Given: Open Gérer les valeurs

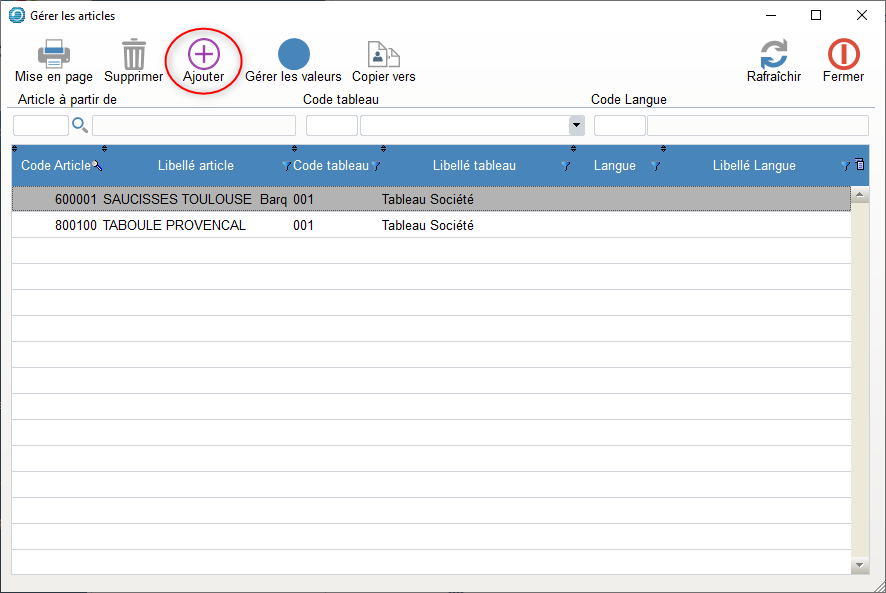Looking at the screenshot, I should [x=293, y=54].
